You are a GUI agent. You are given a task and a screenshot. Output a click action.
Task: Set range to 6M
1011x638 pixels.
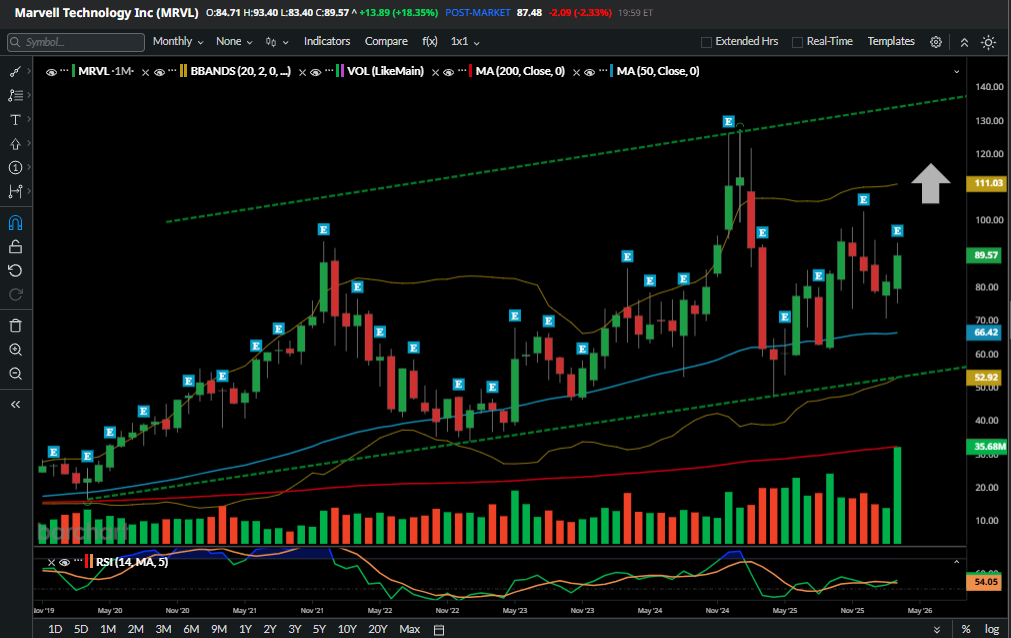pos(191,629)
